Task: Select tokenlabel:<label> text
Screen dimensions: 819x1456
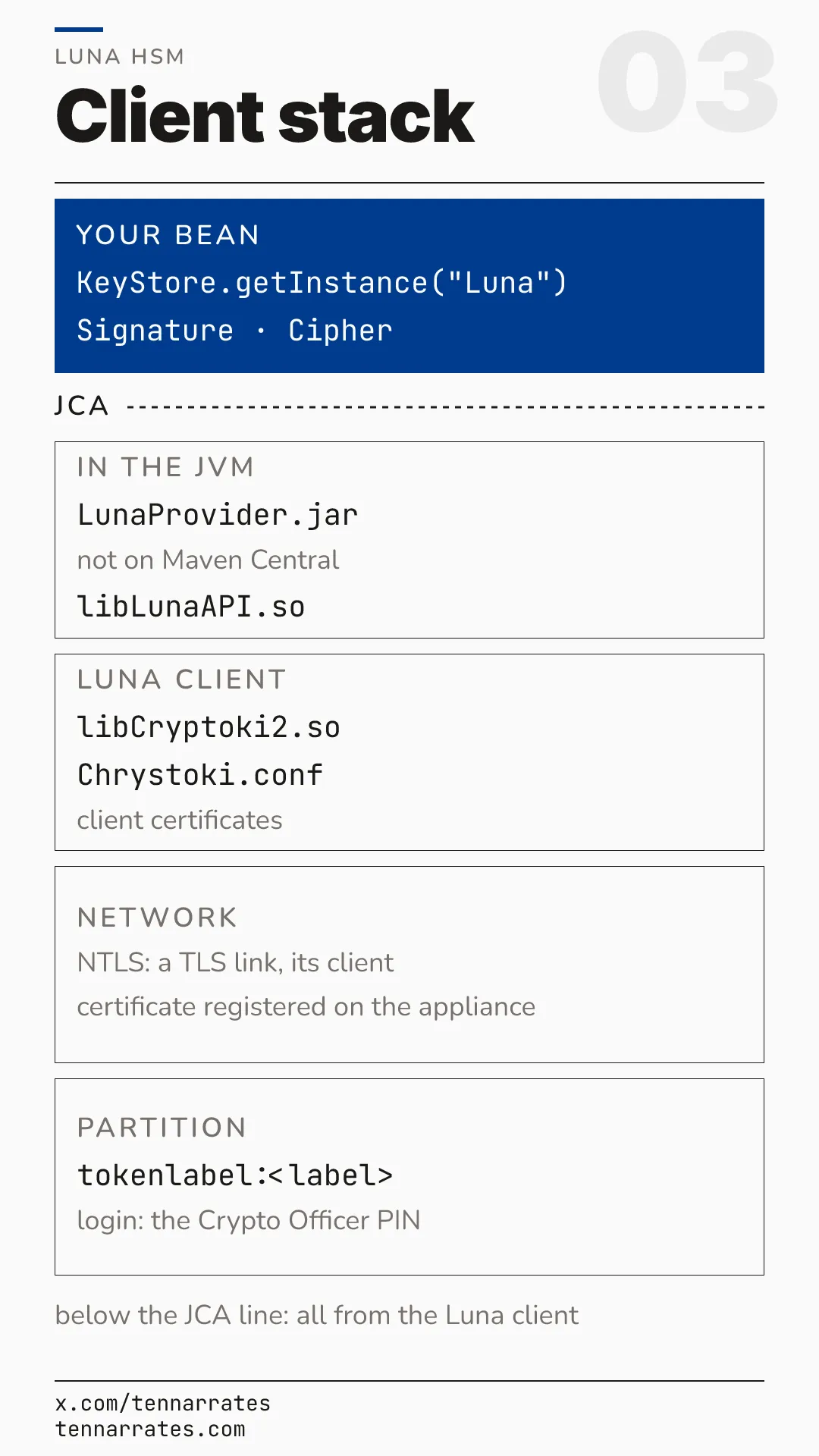Action: pos(235,1175)
